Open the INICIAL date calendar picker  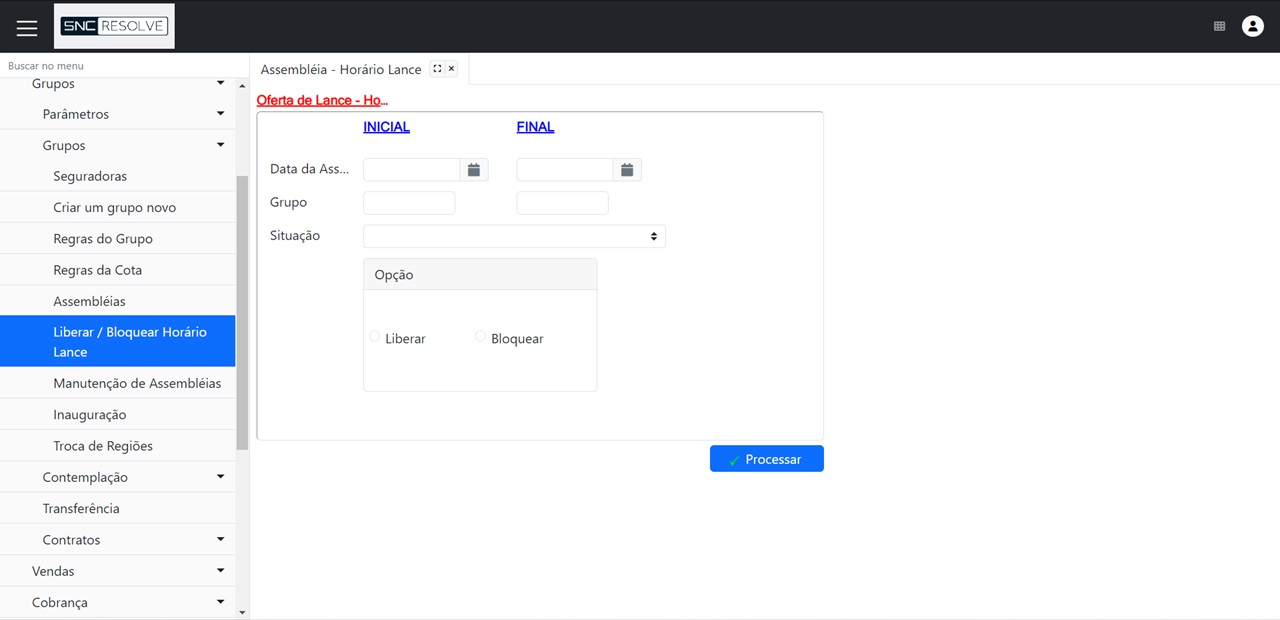click(473, 169)
